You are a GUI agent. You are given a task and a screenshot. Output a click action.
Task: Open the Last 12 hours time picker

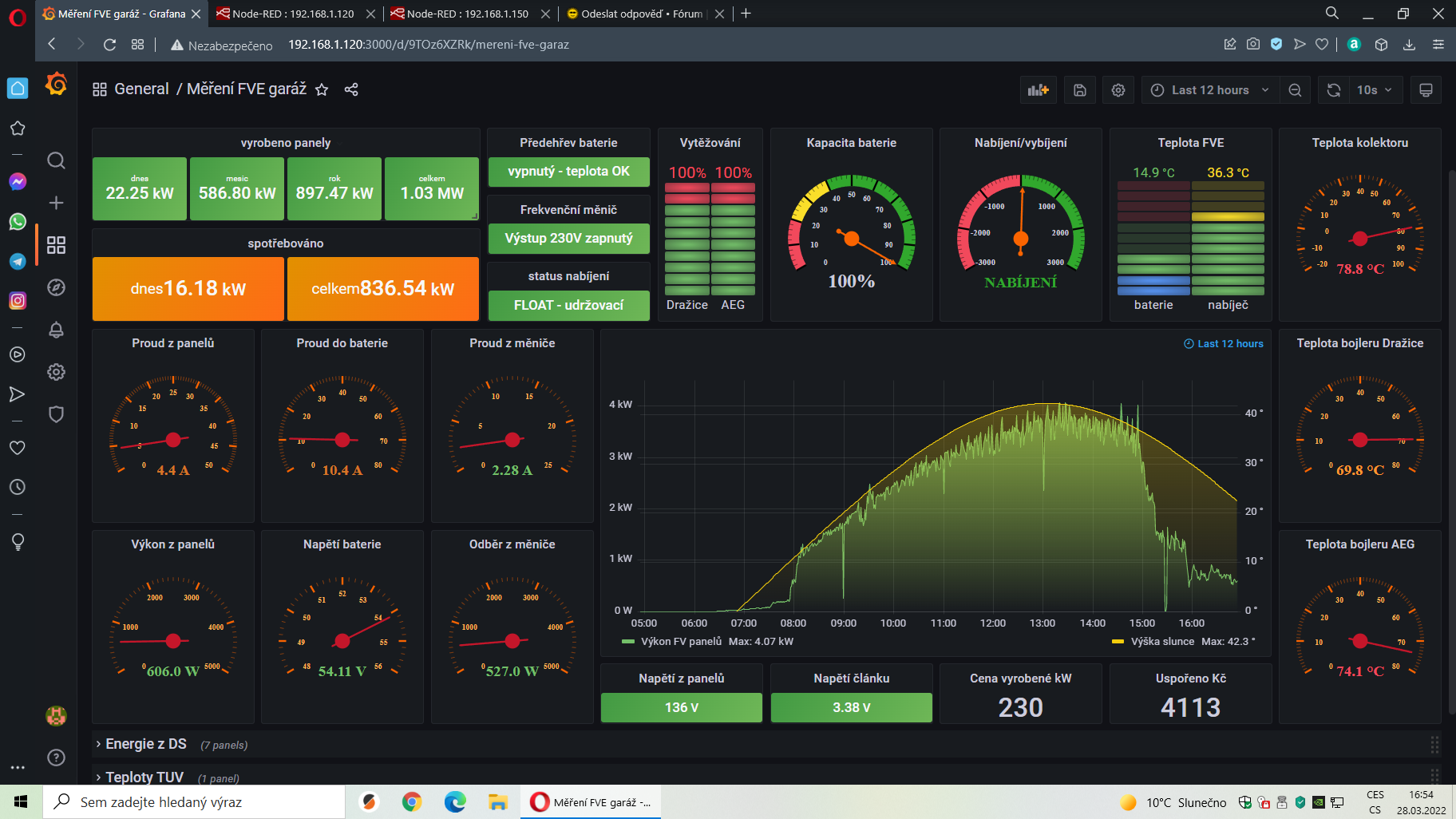[x=1209, y=90]
